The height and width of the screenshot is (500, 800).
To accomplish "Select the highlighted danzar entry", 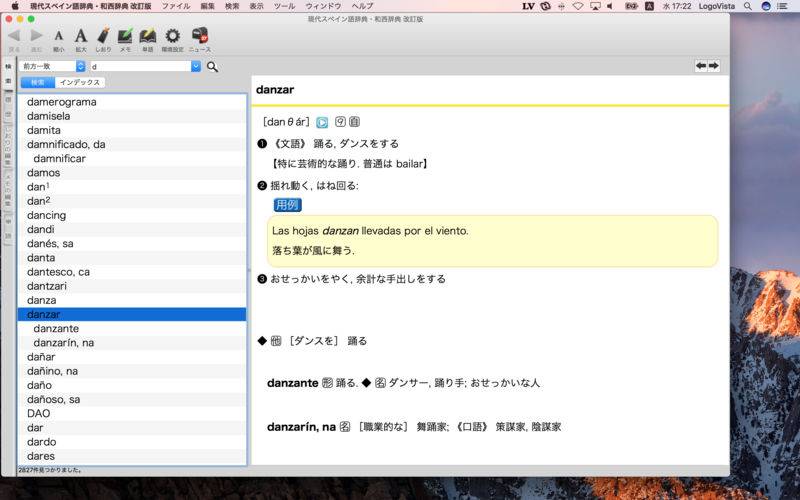I will point(132,314).
